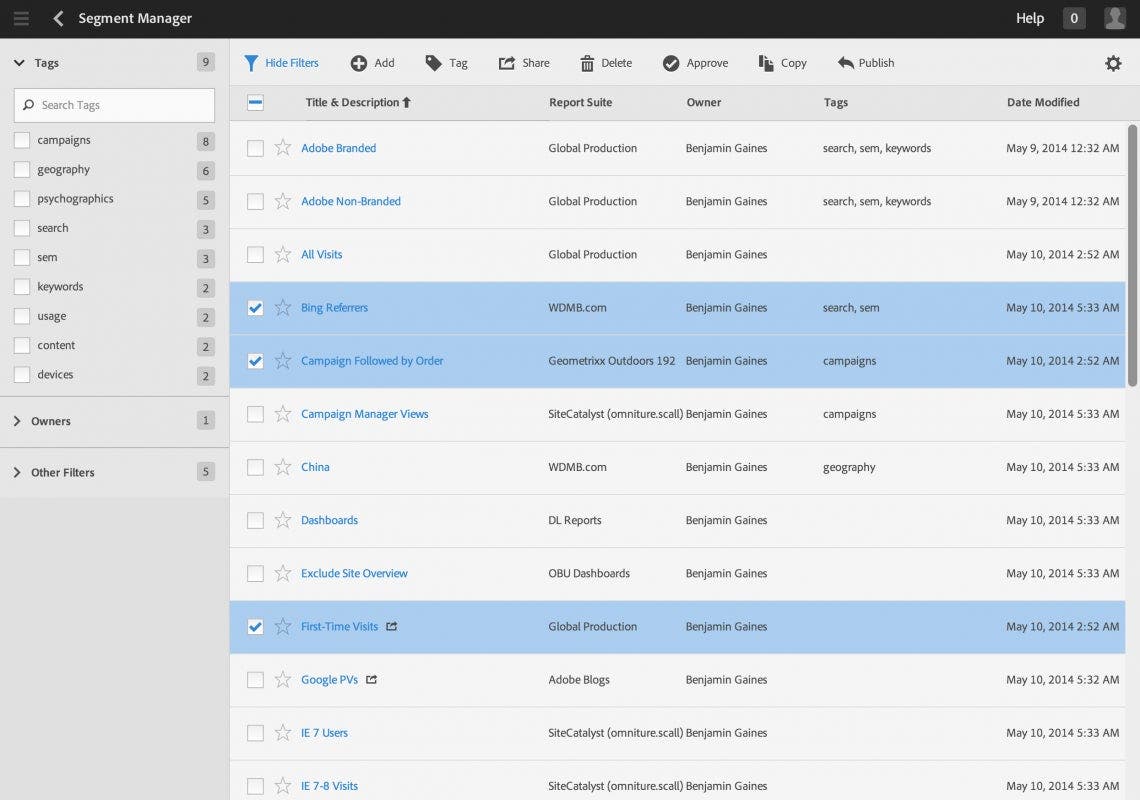Deselect the First-Time Visits checkbox
The image size is (1140, 800).
coord(255,626)
